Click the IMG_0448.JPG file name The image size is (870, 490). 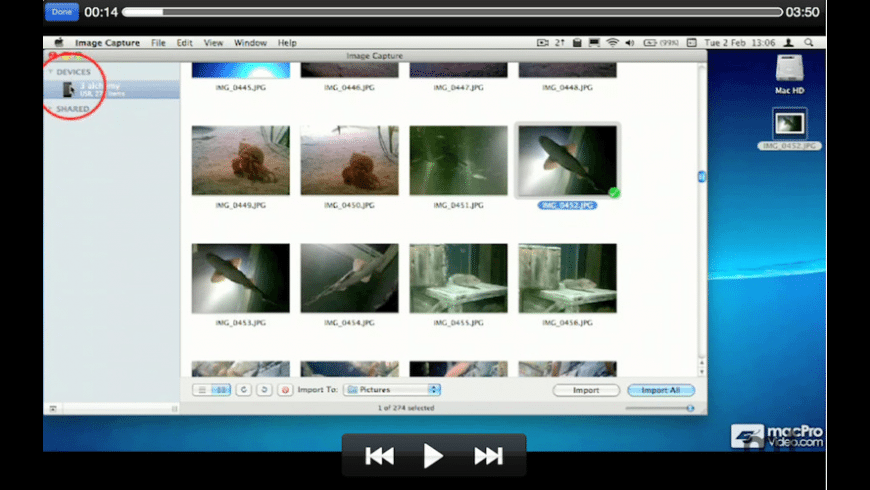click(567, 88)
